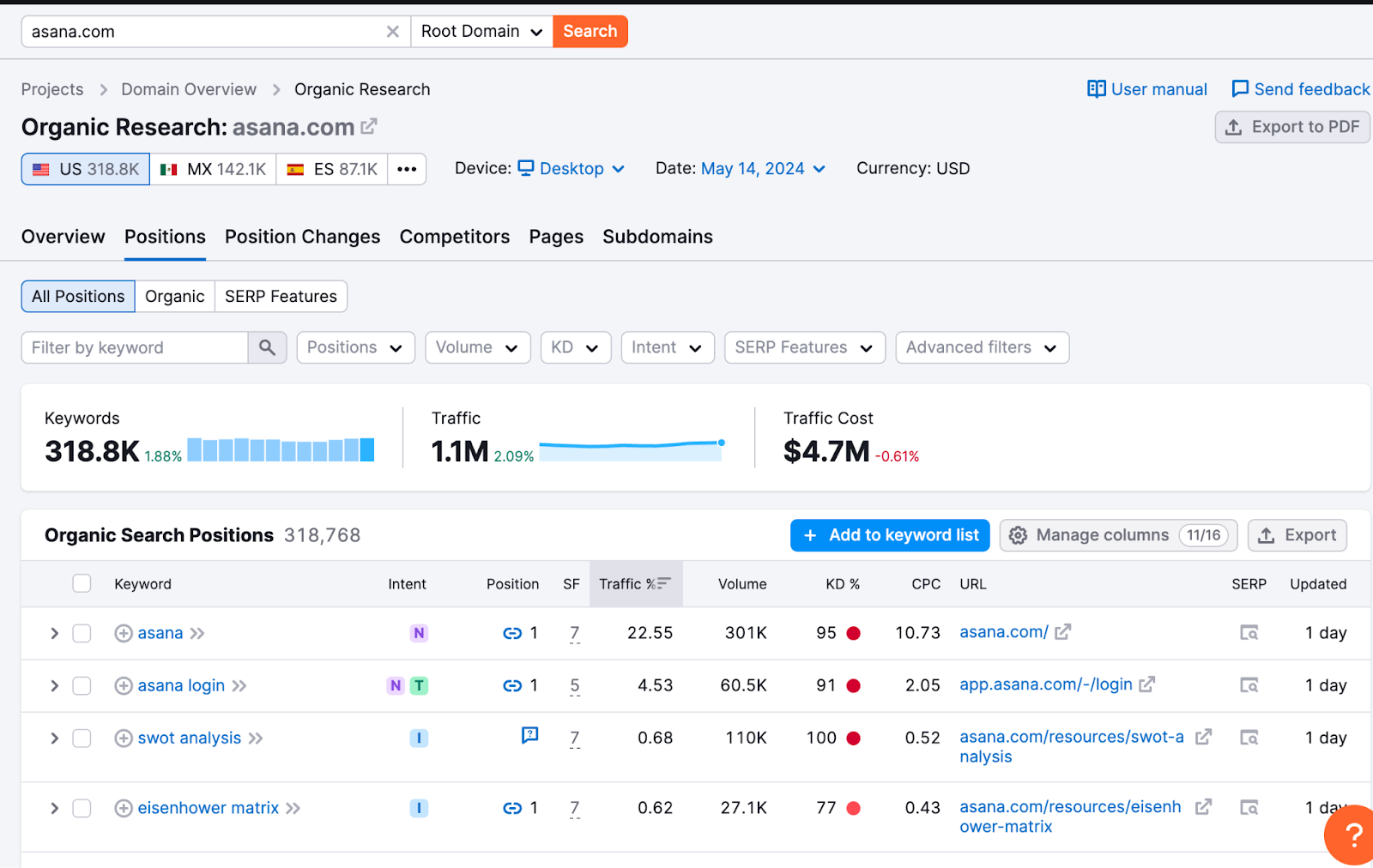Open the external link icon next to asana.com title
This screenshot has width=1373, height=868.
[x=369, y=127]
